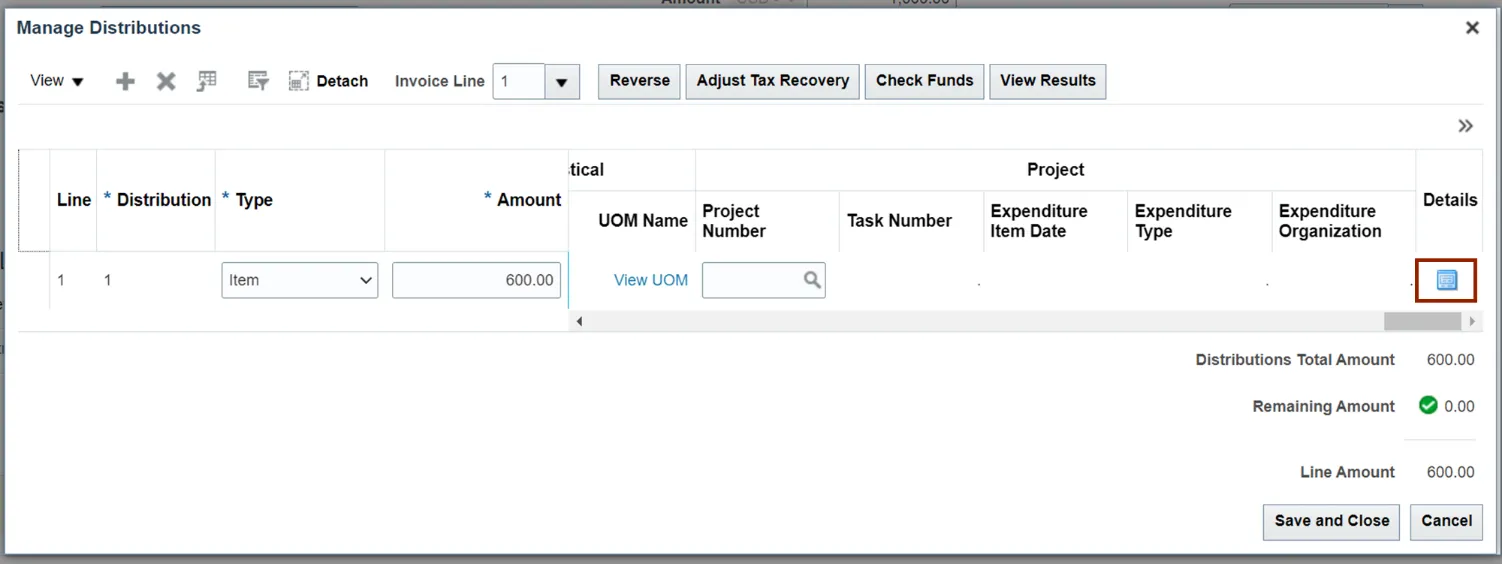Select the row header cell of line 1

click(34, 280)
